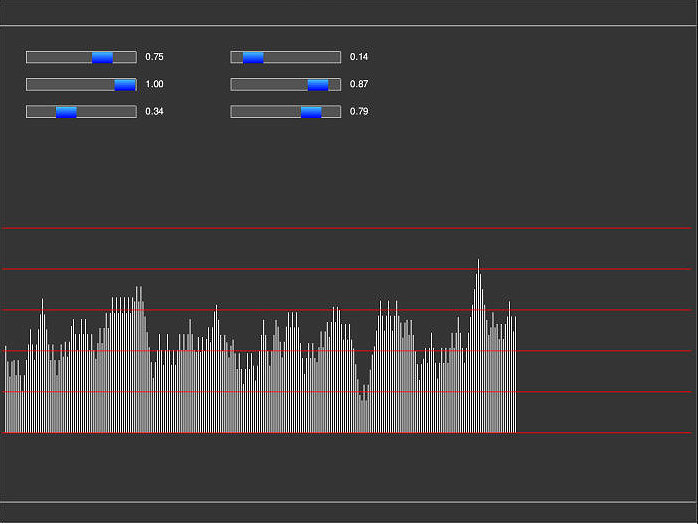This screenshot has width=698, height=524.
Task: Click the tallest peak bar in the histogram
Action: [x=479, y=345]
